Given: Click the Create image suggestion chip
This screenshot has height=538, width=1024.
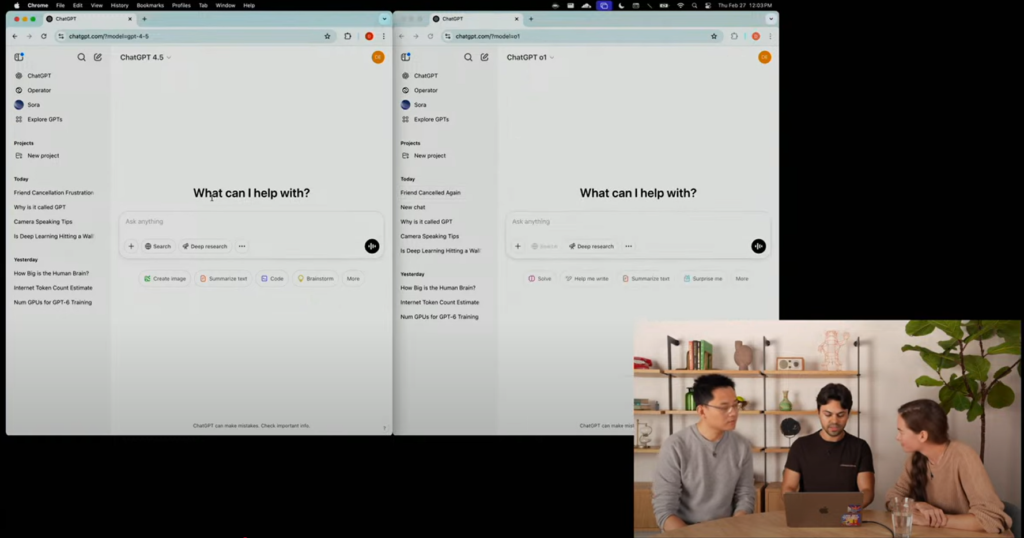Looking at the screenshot, I should pos(165,278).
